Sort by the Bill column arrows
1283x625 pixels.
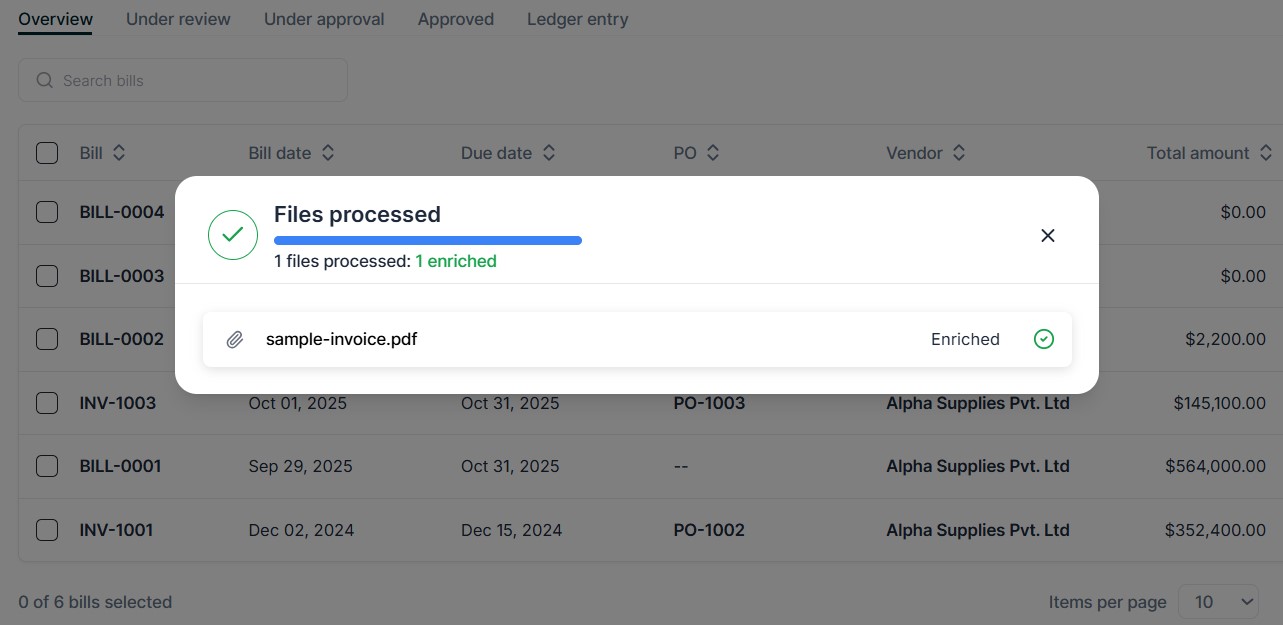pyautogui.click(x=119, y=153)
